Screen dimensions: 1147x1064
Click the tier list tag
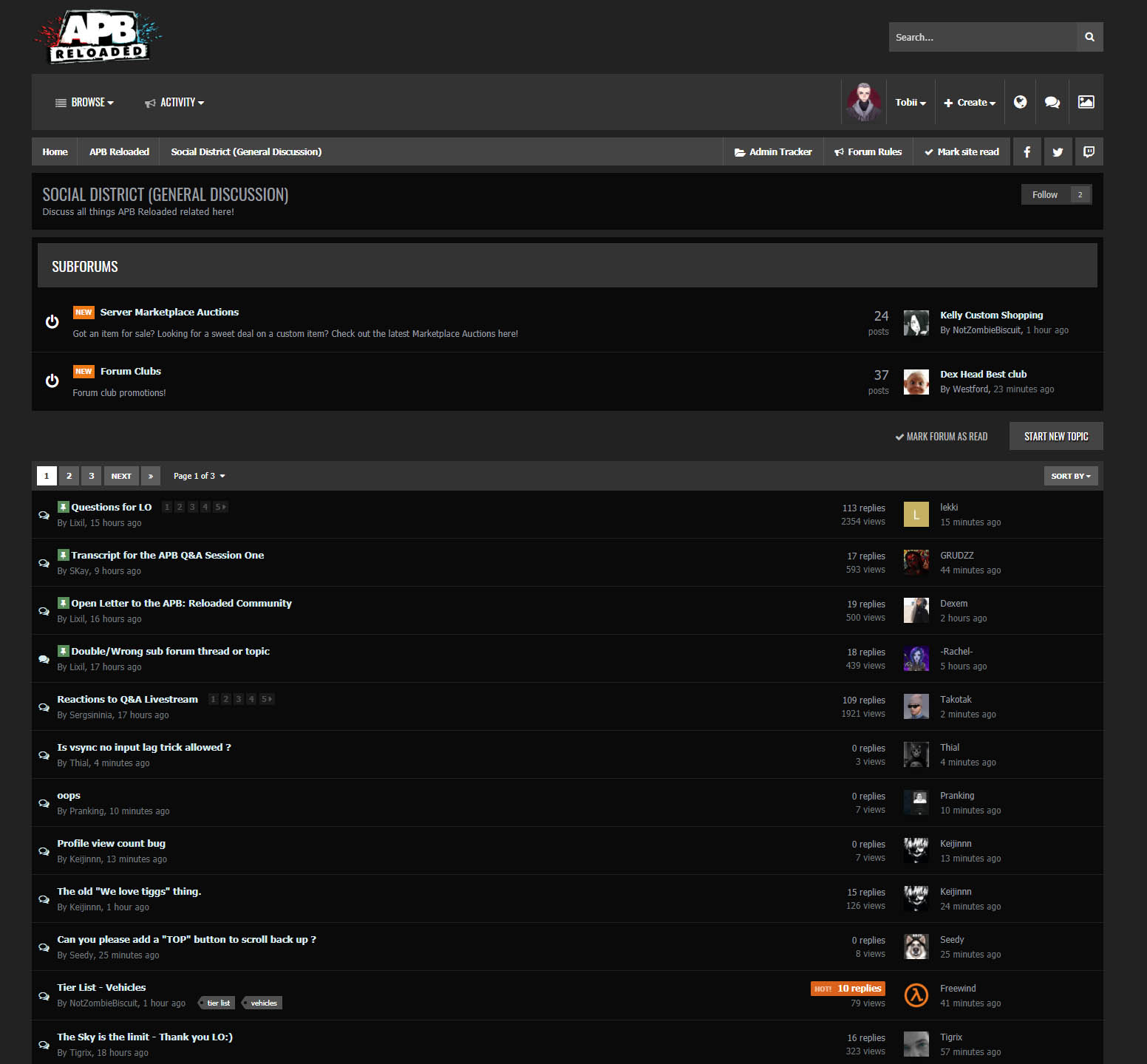tap(216, 1003)
